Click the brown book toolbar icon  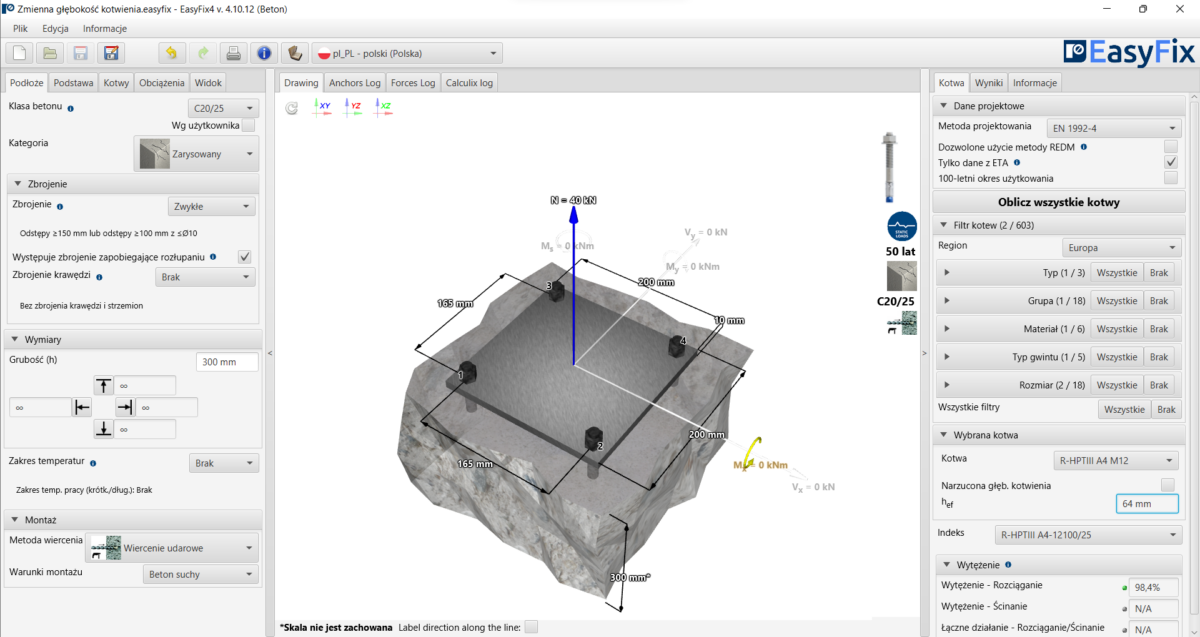pyautogui.click(x=295, y=53)
